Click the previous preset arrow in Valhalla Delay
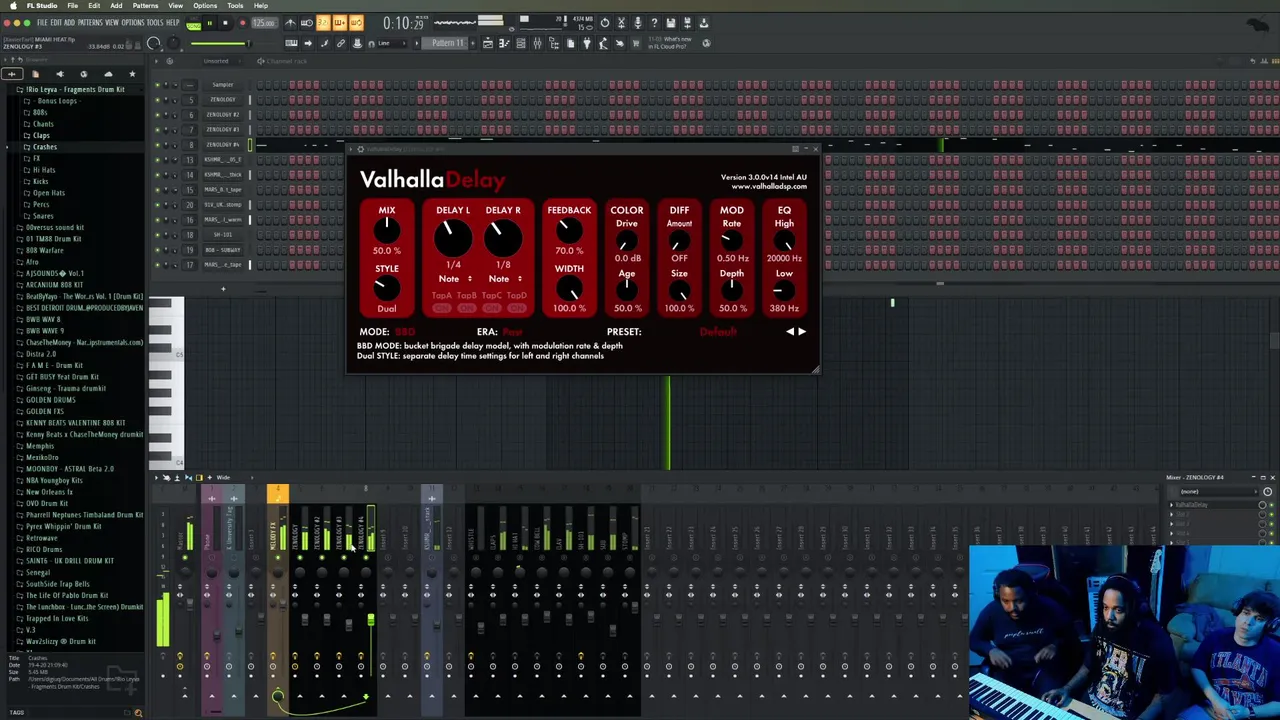Screen dimensions: 1280x720 789,332
